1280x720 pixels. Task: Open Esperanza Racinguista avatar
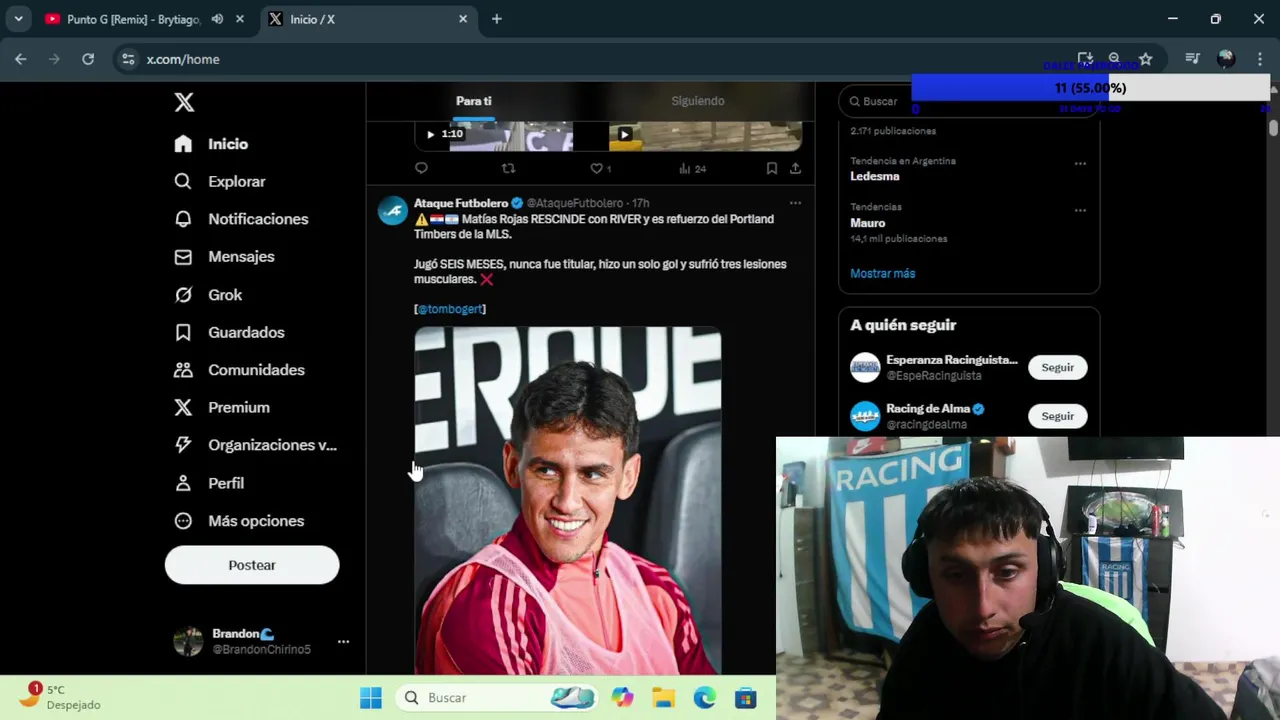[865, 367]
